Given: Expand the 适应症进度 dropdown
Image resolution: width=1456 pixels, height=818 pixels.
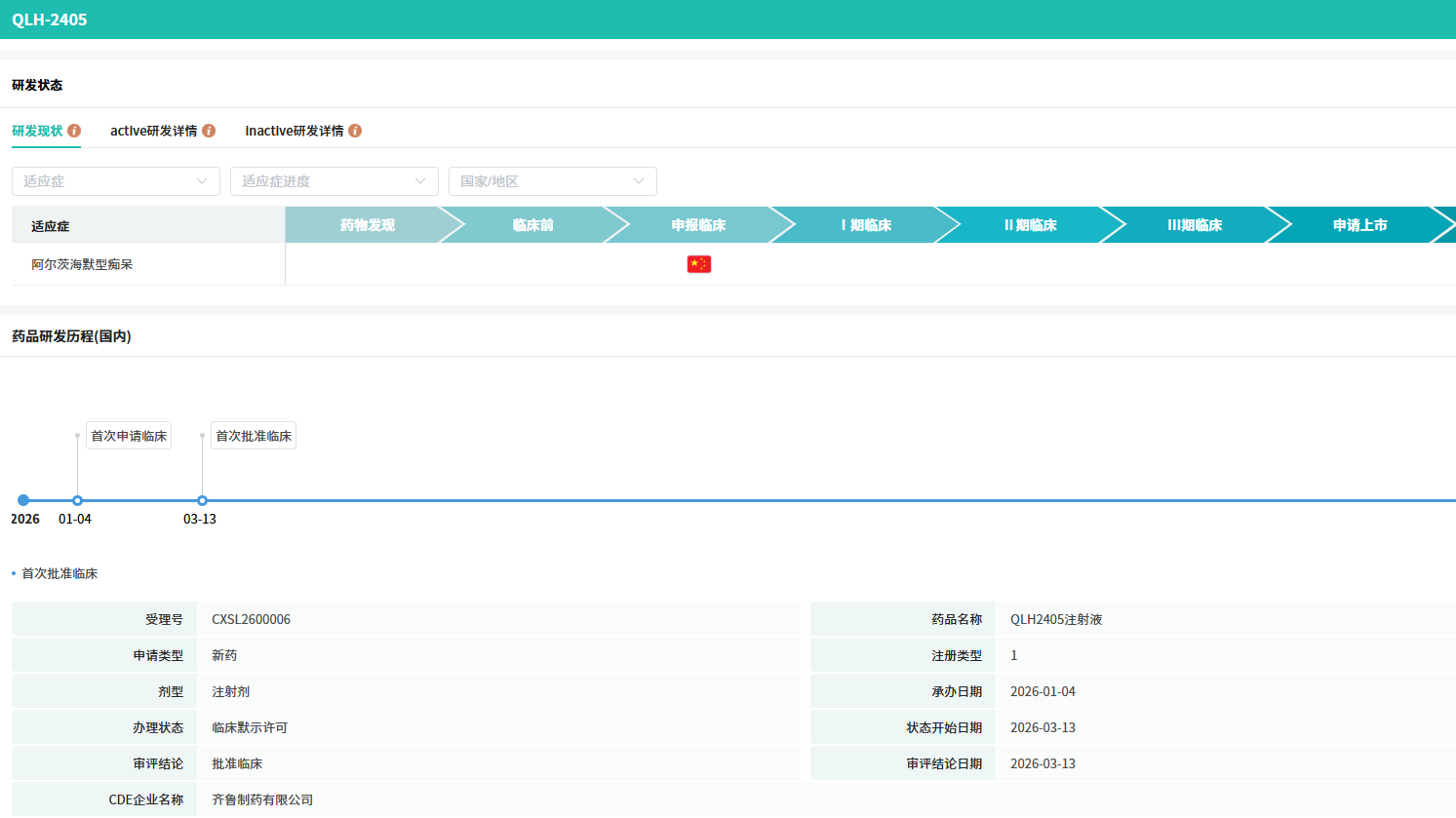Looking at the screenshot, I should (x=334, y=181).
